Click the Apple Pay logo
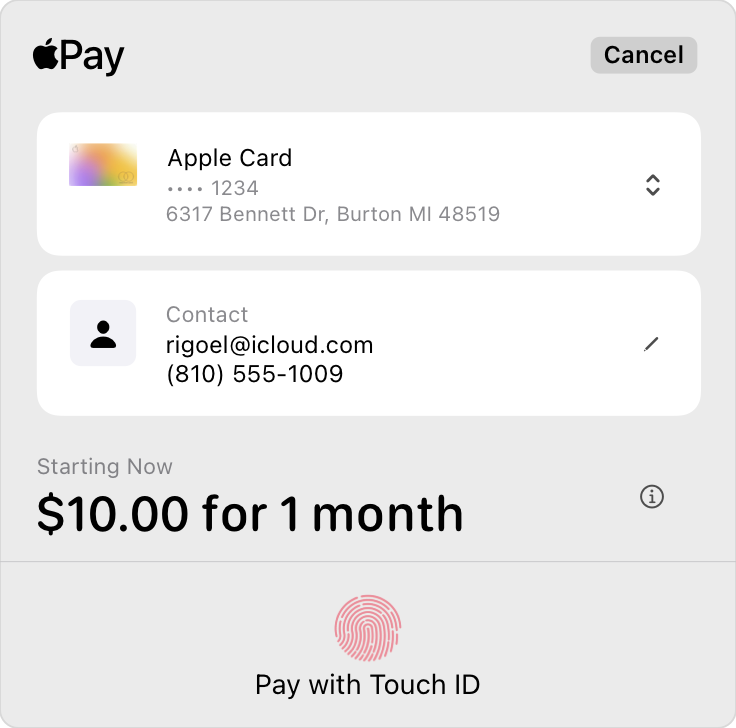The height and width of the screenshot is (728, 736). tap(78, 56)
